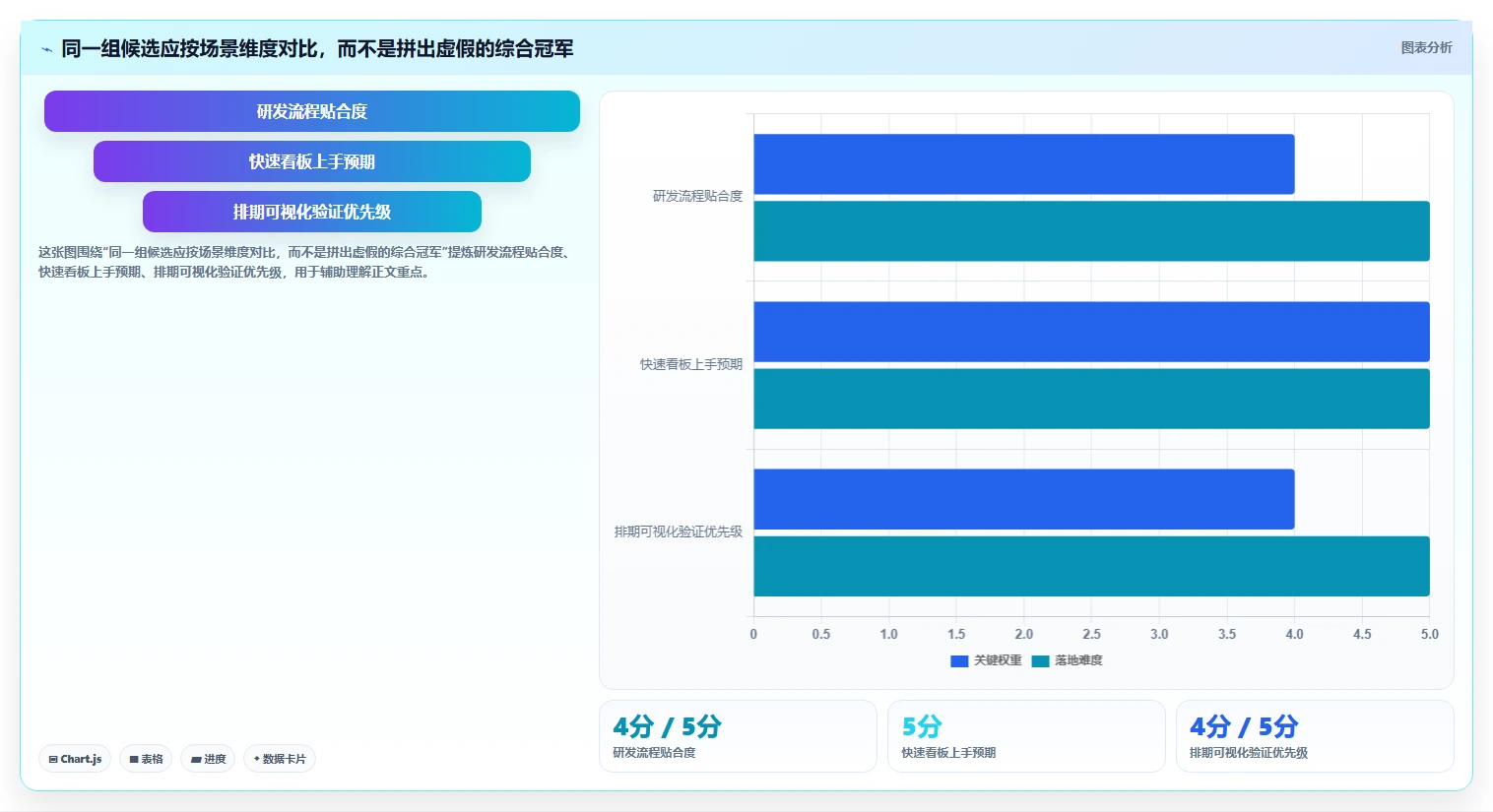Click the 5.0 x-axis tick label
Image resolution: width=1493 pixels, height=812 pixels.
point(1430,634)
